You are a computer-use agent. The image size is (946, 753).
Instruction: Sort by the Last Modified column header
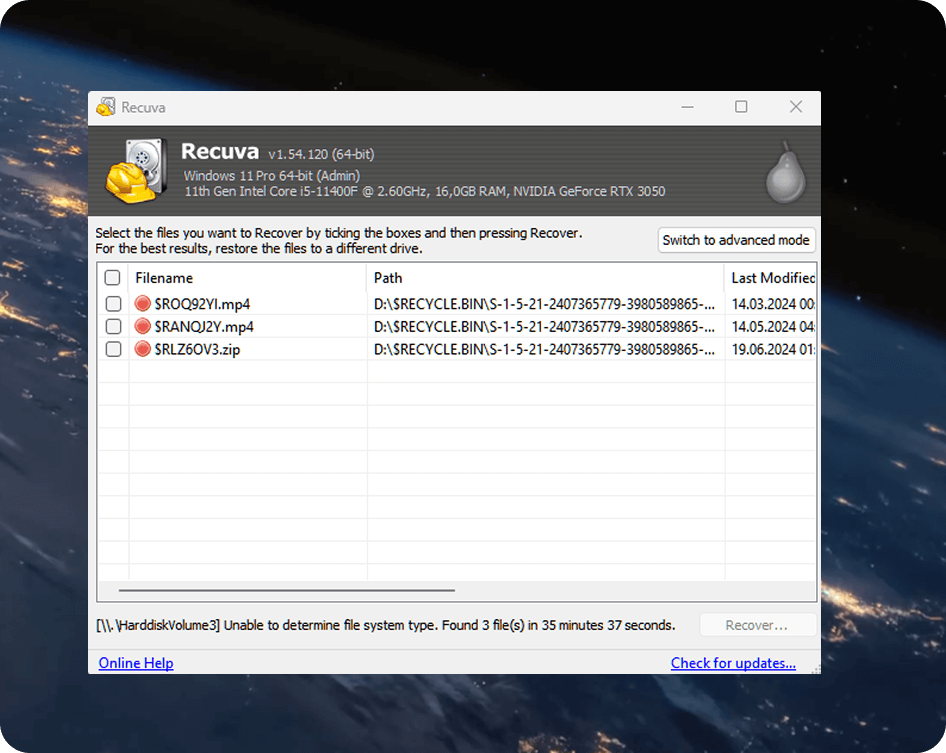coord(770,278)
